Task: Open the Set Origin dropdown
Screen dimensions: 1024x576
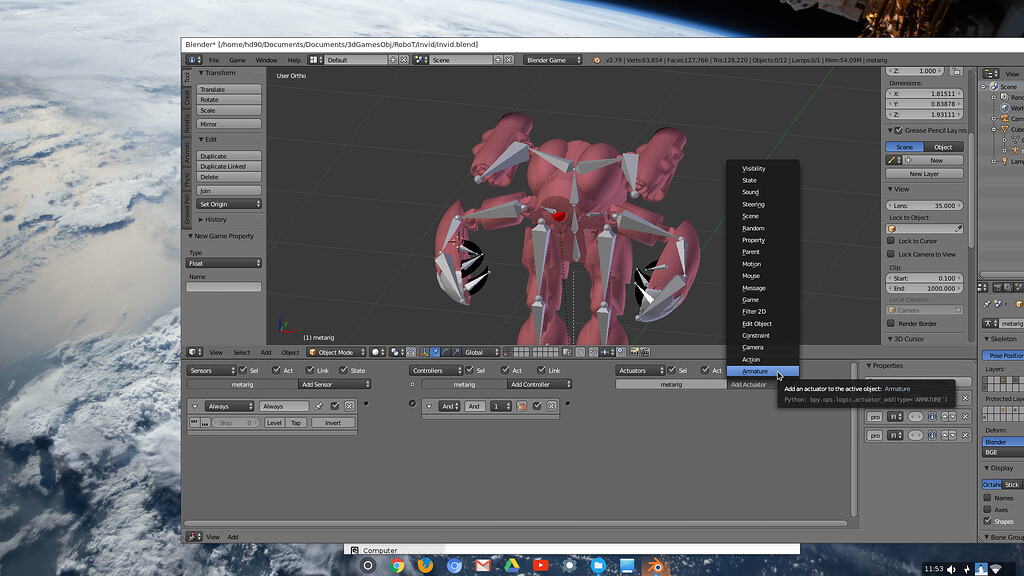Action: (229, 204)
